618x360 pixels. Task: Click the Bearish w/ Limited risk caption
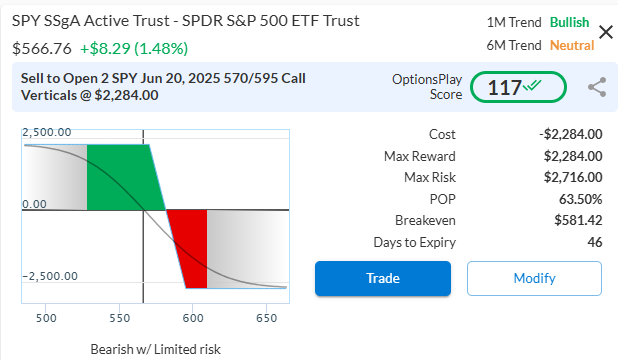155,349
